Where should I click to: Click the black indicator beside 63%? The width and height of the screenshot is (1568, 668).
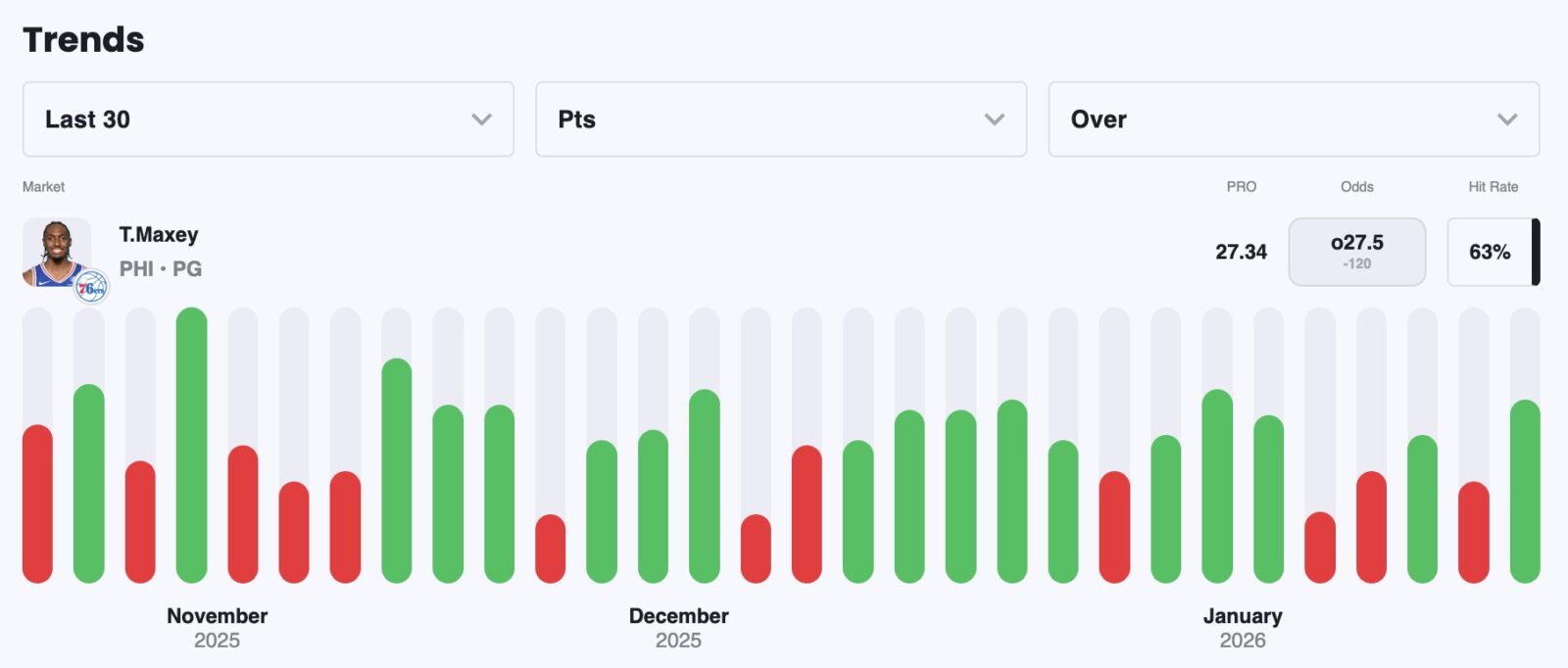pyautogui.click(x=1536, y=252)
